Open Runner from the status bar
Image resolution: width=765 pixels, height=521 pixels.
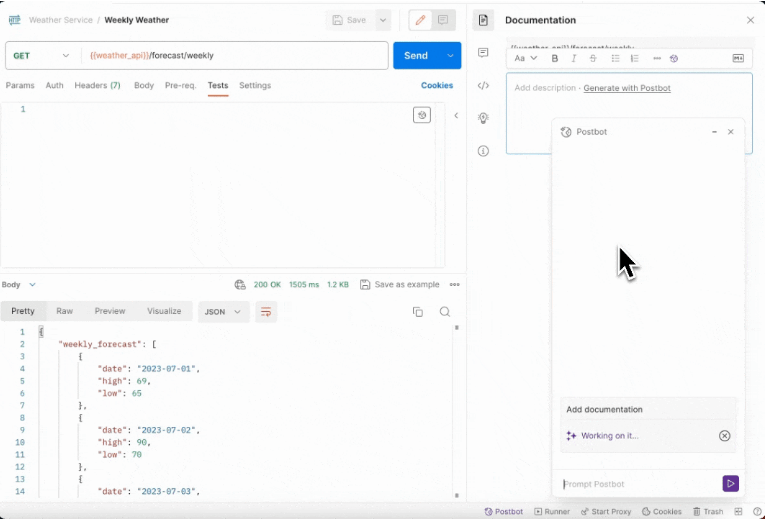pos(552,511)
